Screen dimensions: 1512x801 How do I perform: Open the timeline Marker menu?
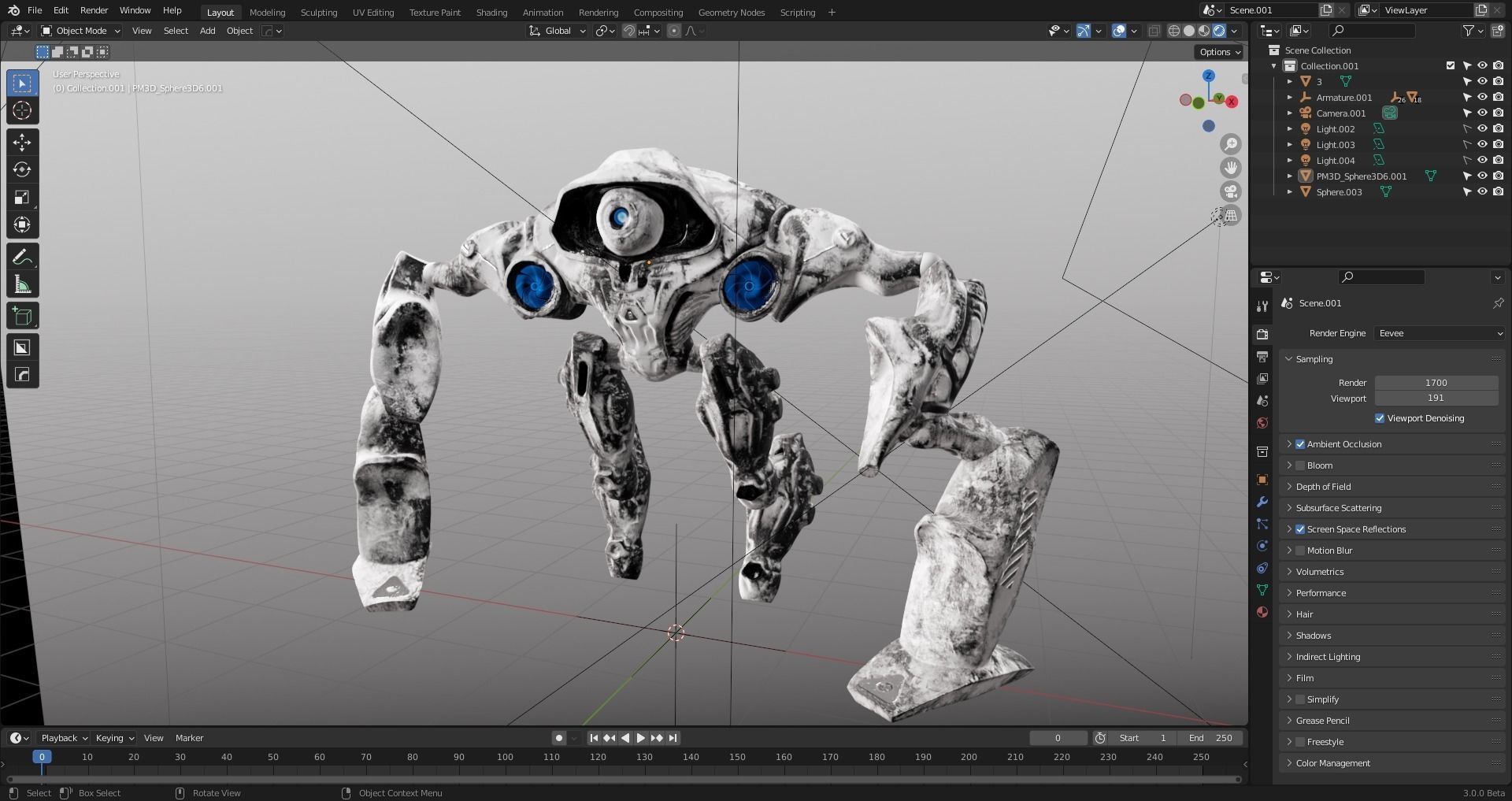189,738
